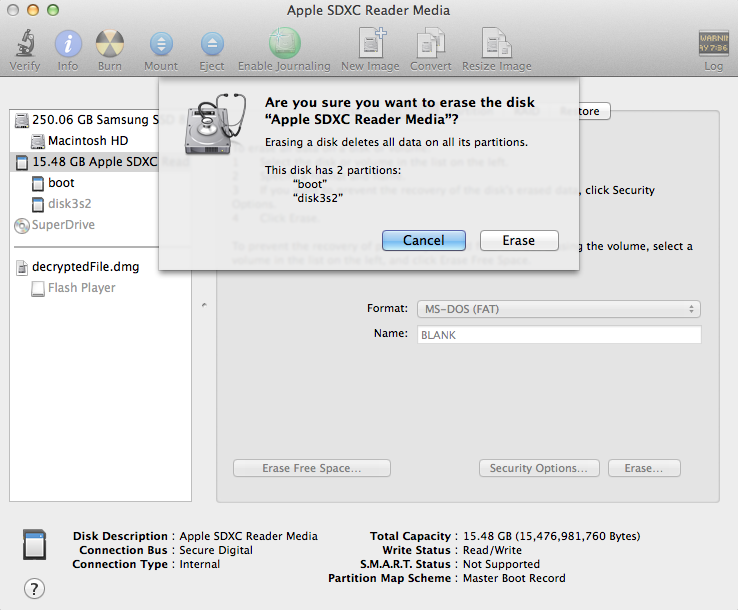Click the Erase… button in the pane
Viewport: 738px width, 610px height.
point(644,468)
